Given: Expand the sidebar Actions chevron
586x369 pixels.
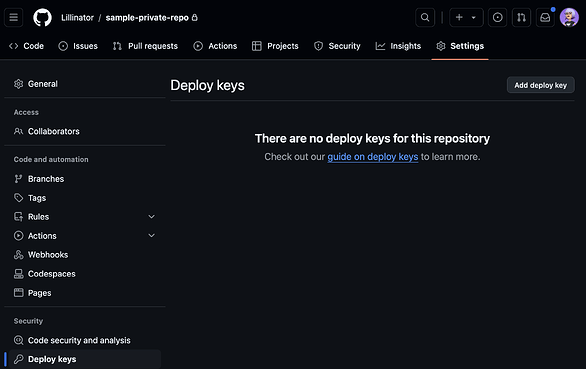Looking at the screenshot, I should pyautogui.click(x=151, y=236).
